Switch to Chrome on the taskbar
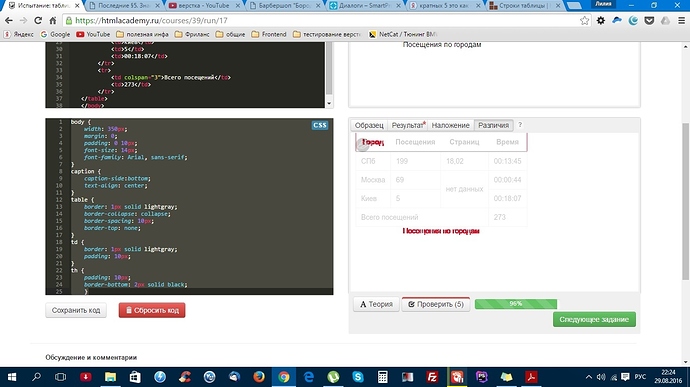 [284, 377]
